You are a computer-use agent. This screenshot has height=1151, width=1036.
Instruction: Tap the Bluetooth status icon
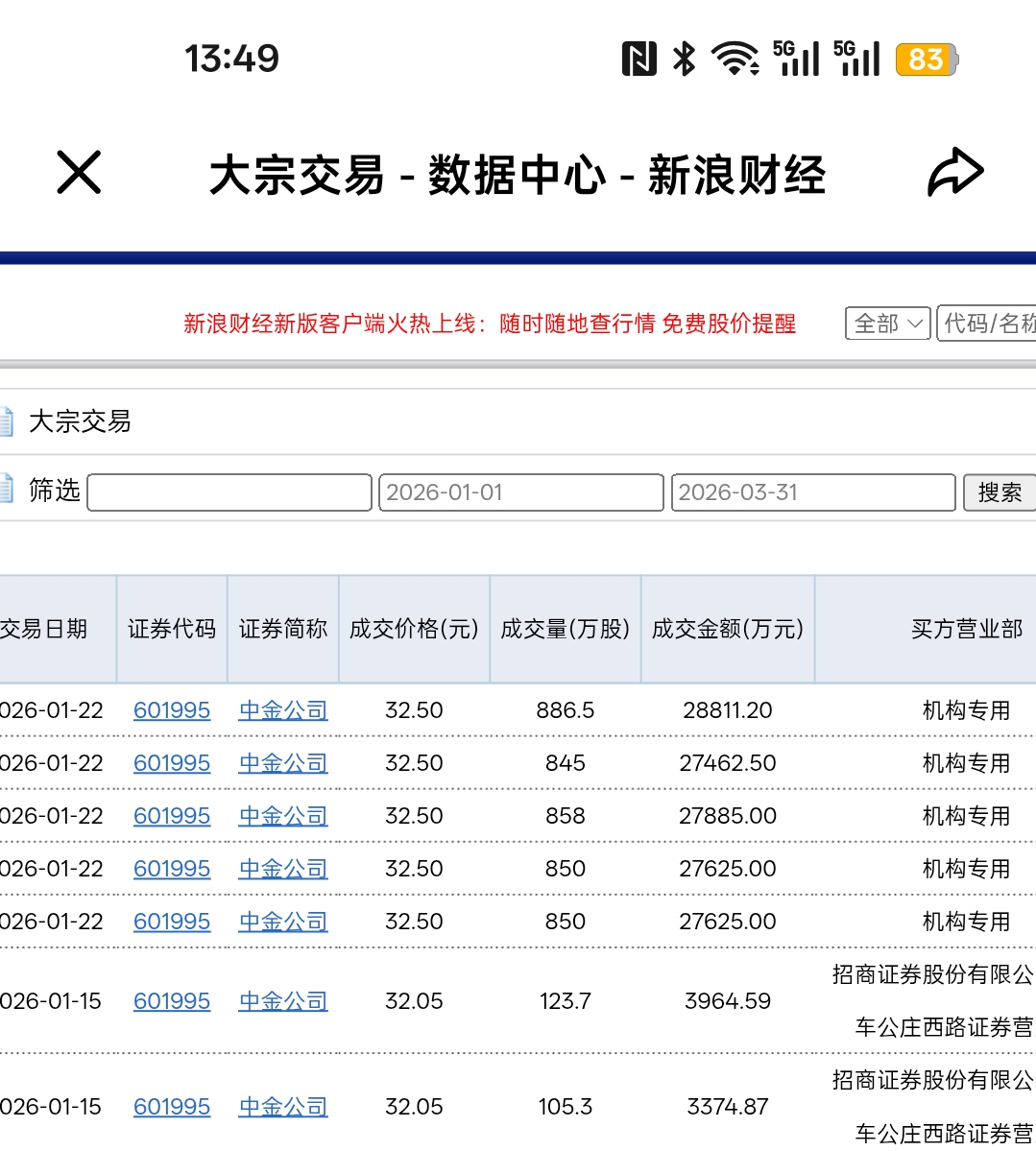click(684, 60)
